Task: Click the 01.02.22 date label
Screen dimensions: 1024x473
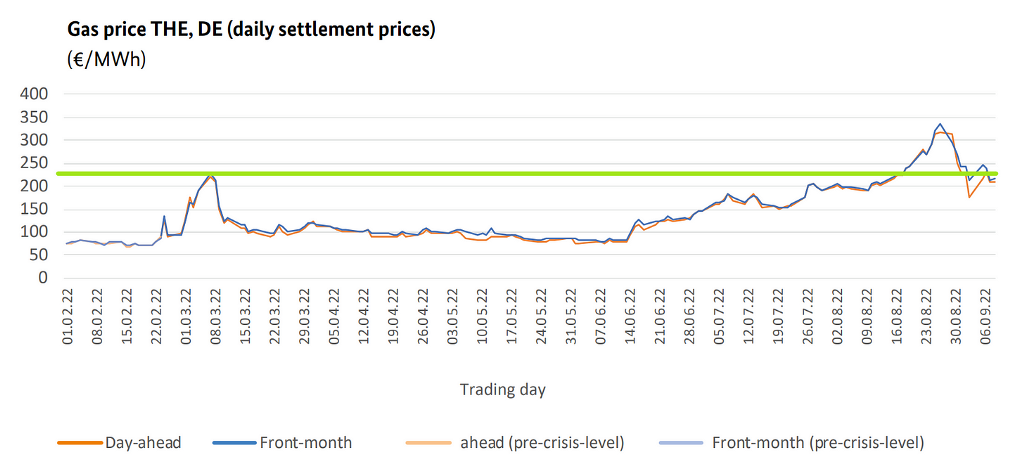Action: pyautogui.click(x=67, y=316)
